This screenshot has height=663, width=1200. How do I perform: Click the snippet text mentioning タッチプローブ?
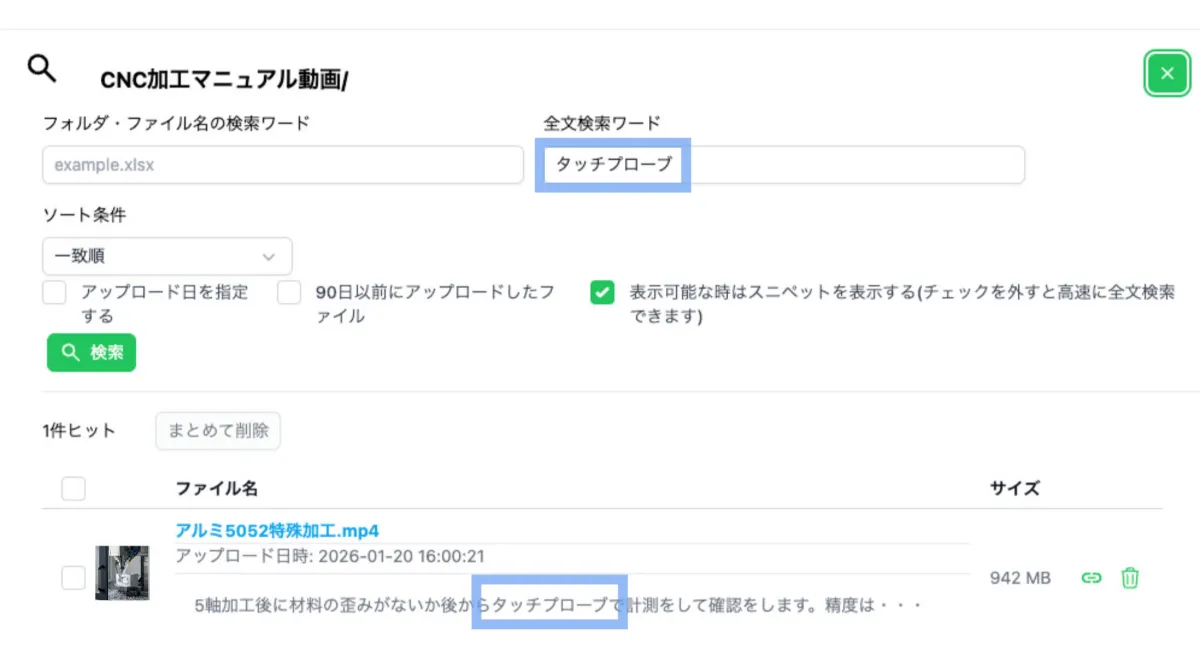pos(556,605)
